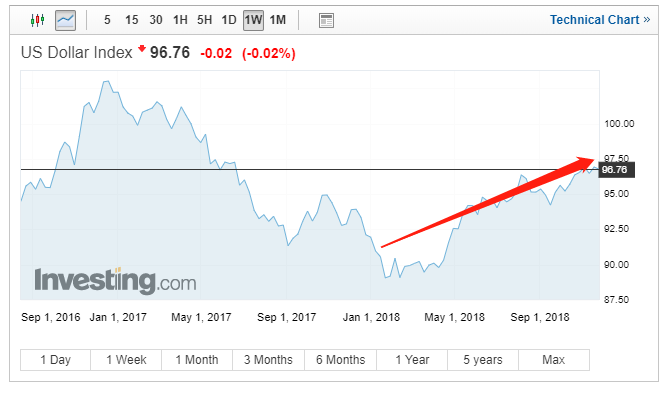Image resolution: width=663 pixels, height=394 pixels.
Task: Select the 1M monthly interval
Action: click(x=278, y=20)
